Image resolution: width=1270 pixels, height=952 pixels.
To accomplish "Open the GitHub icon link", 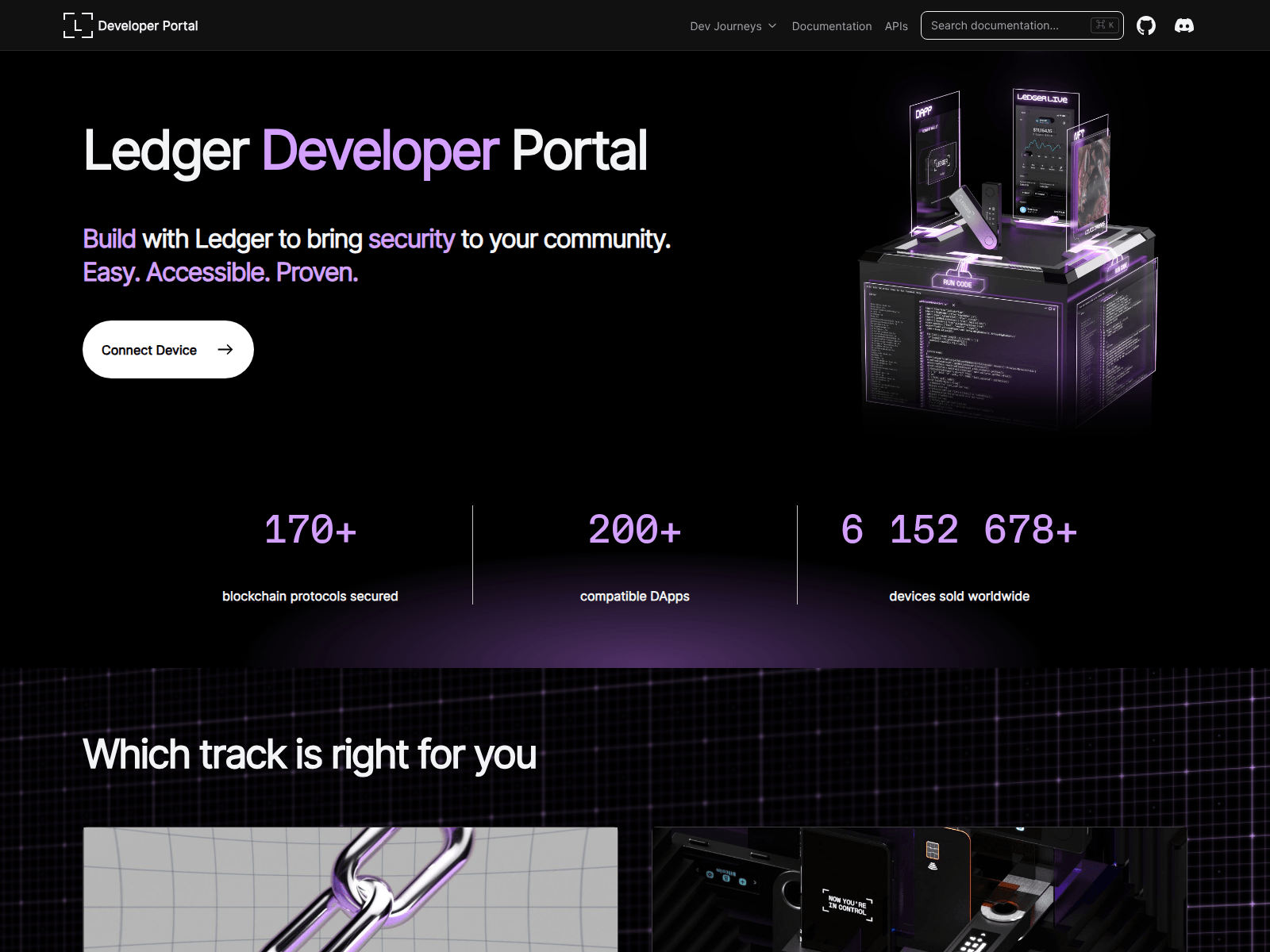I will tap(1145, 25).
